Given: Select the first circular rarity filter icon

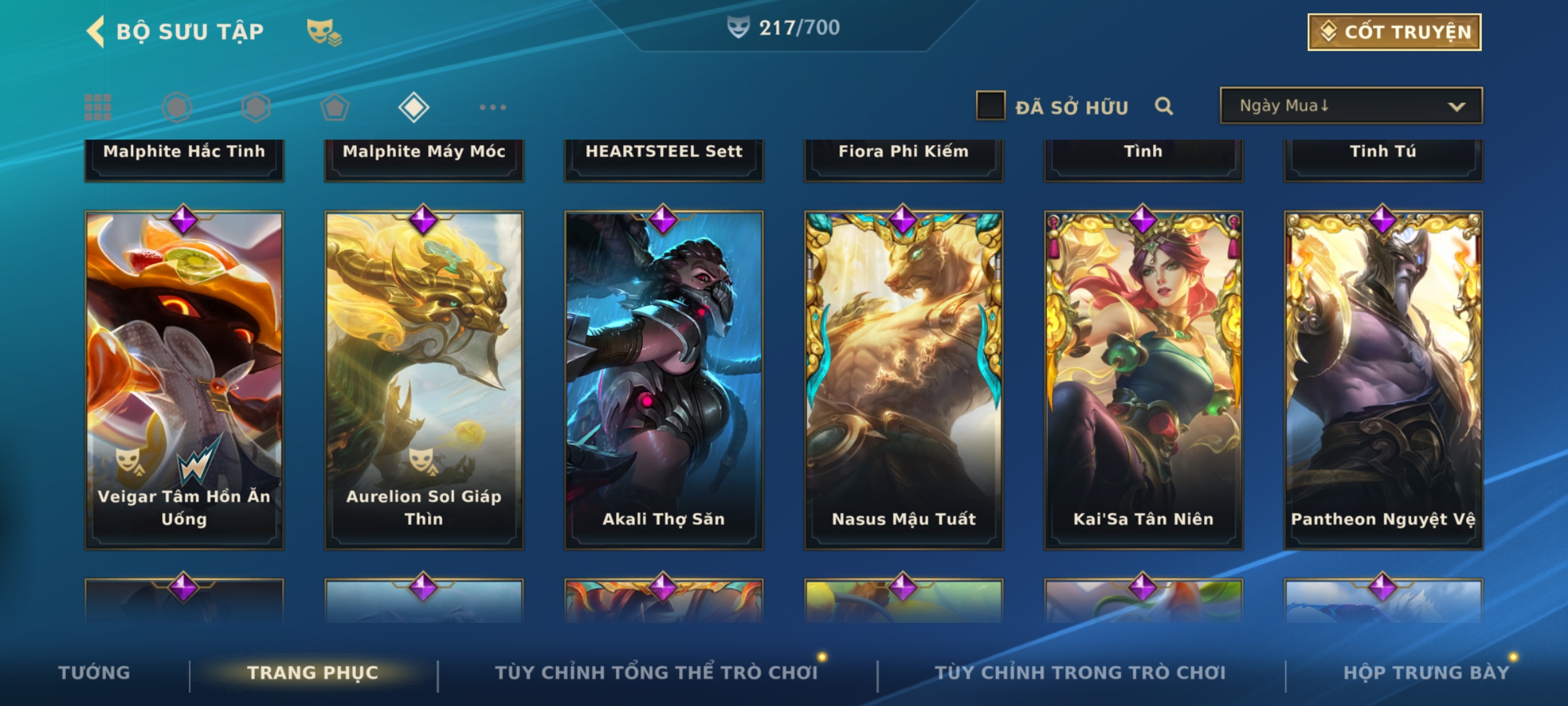Looking at the screenshot, I should [177, 107].
